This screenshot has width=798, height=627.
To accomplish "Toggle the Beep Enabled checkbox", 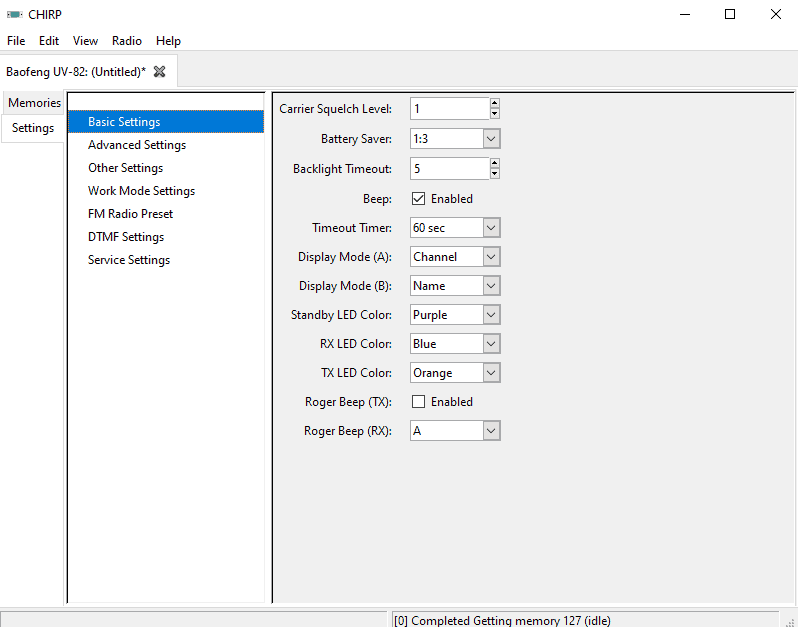I will (418, 198).
